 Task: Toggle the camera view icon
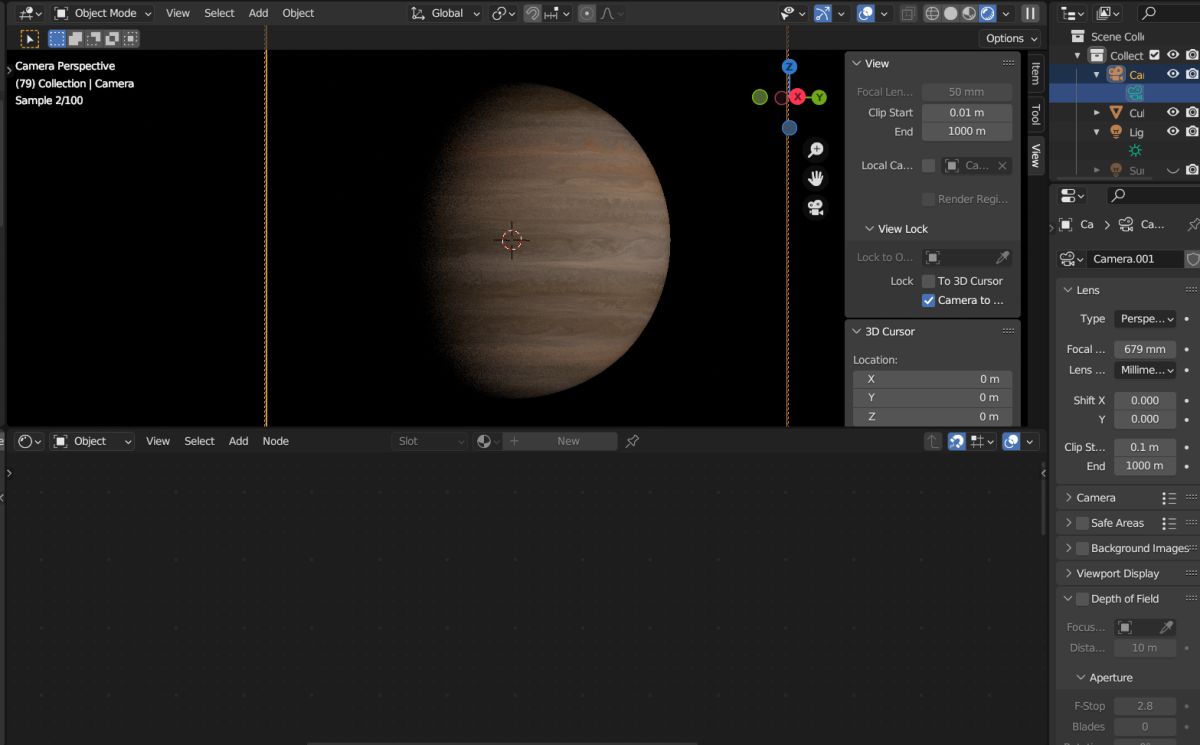(x=816, y=208)
